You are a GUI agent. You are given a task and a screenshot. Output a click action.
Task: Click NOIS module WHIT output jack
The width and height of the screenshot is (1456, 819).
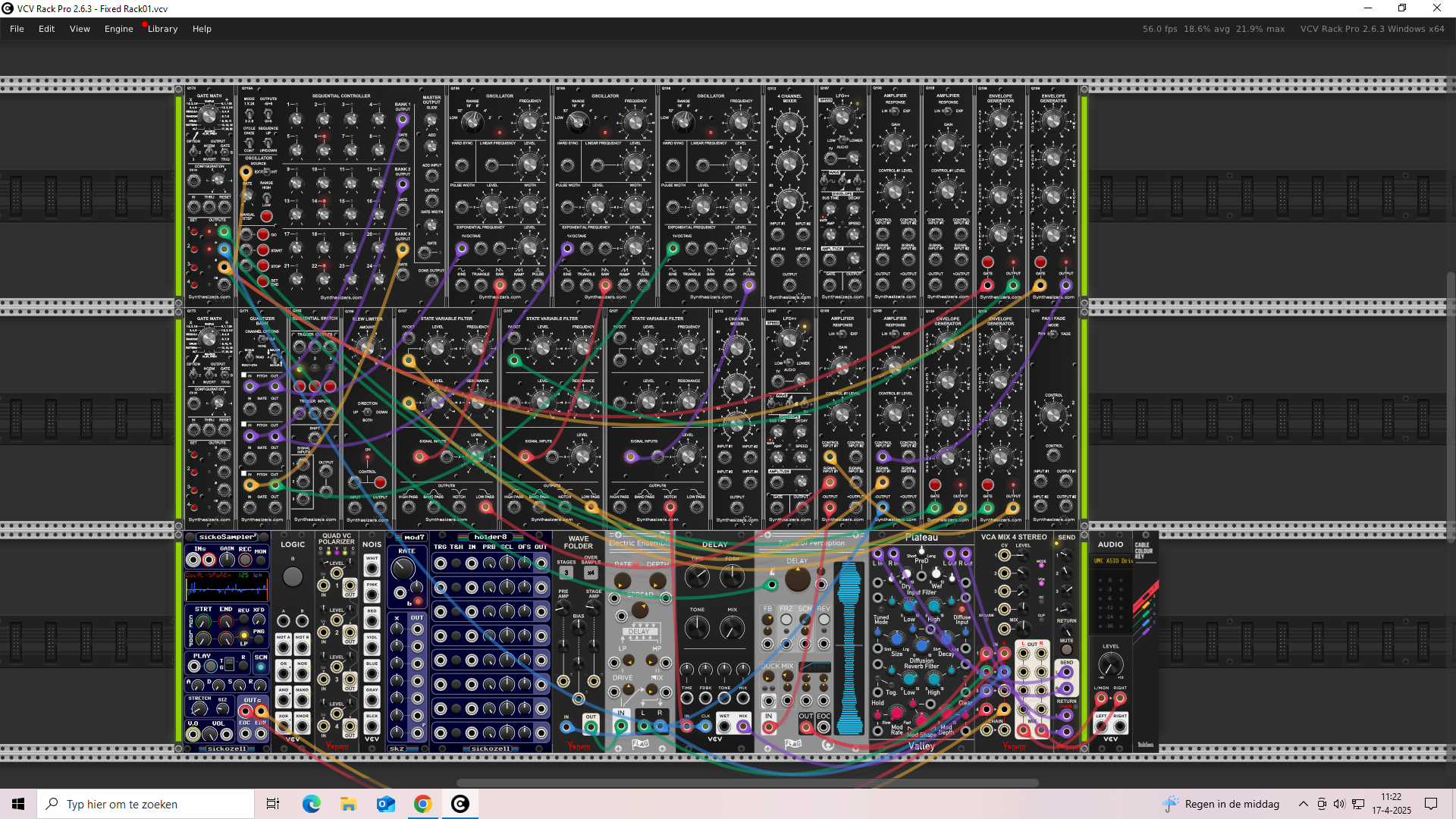[x=372, y=568]
